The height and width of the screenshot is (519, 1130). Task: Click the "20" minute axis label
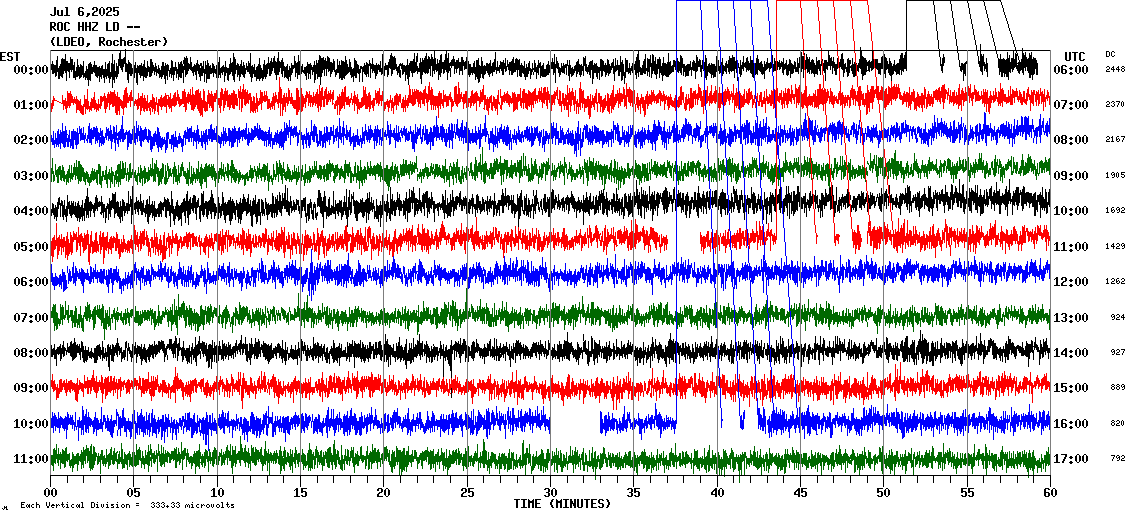pyautogui.click(x=383, y=492)
